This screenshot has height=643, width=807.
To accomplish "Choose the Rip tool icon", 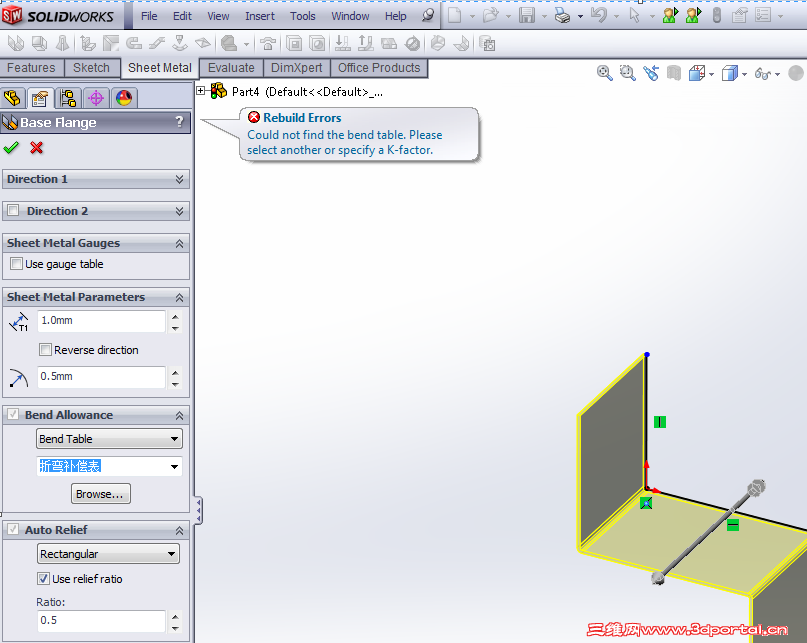I will point(437,44).
